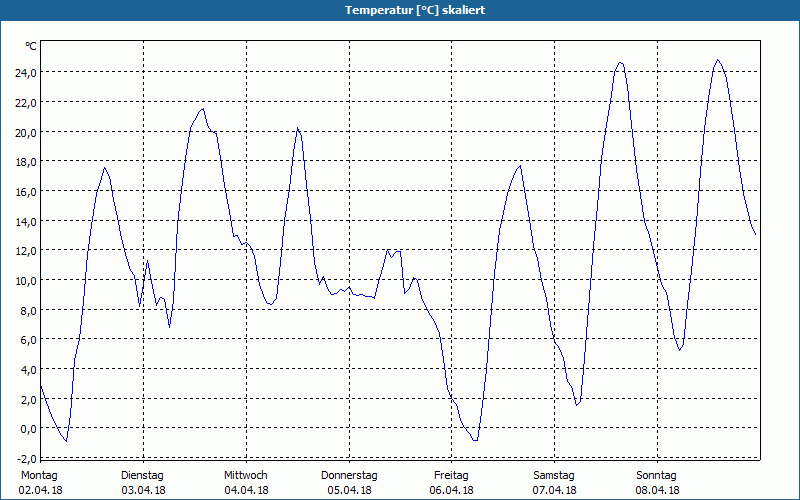Viewport: 800px width, 500px height.
Task: Click the 24,0 value on temperature axis
Action: click(x=26, y=72)
